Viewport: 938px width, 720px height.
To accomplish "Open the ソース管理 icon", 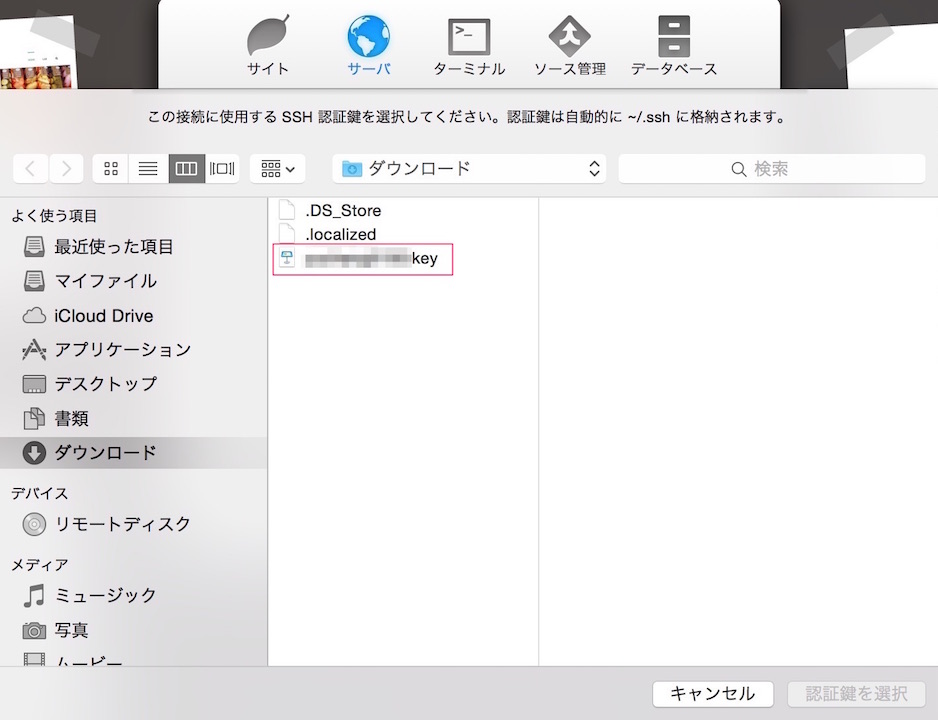I will pyautogui.click(x=570, y=45).
